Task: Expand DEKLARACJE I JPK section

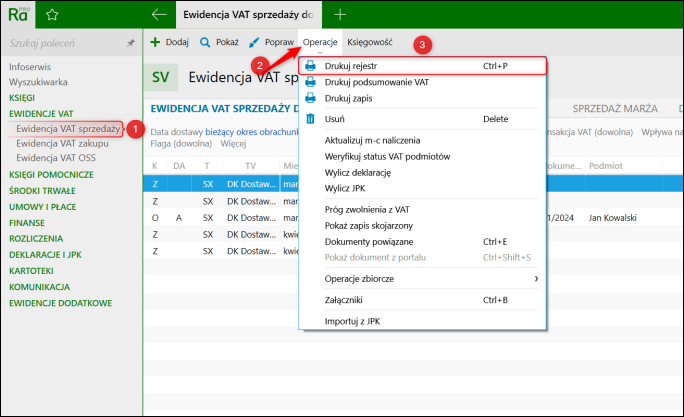Action: point(45,255)
